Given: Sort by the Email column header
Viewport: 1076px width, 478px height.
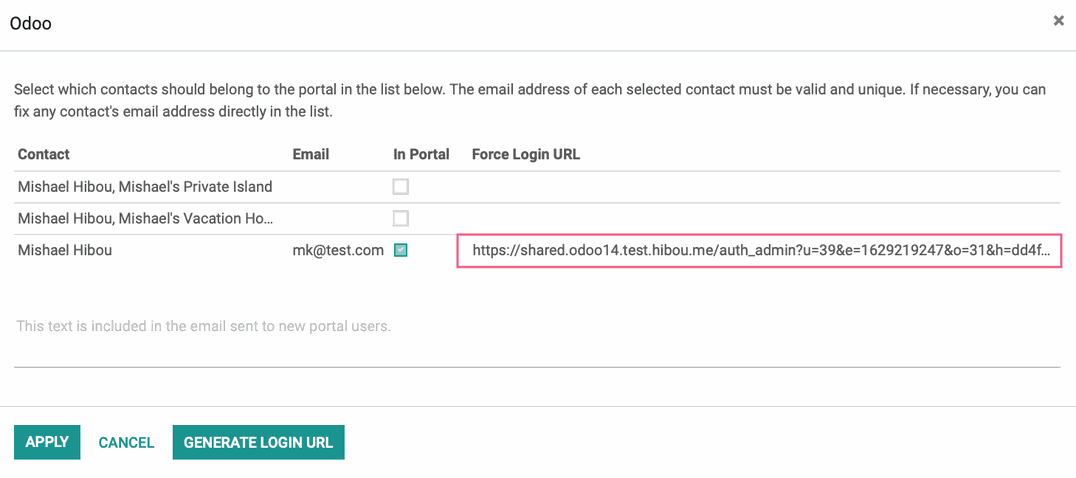Looking at the screenshot, I should pyautogui.click(x=311, y=154).
